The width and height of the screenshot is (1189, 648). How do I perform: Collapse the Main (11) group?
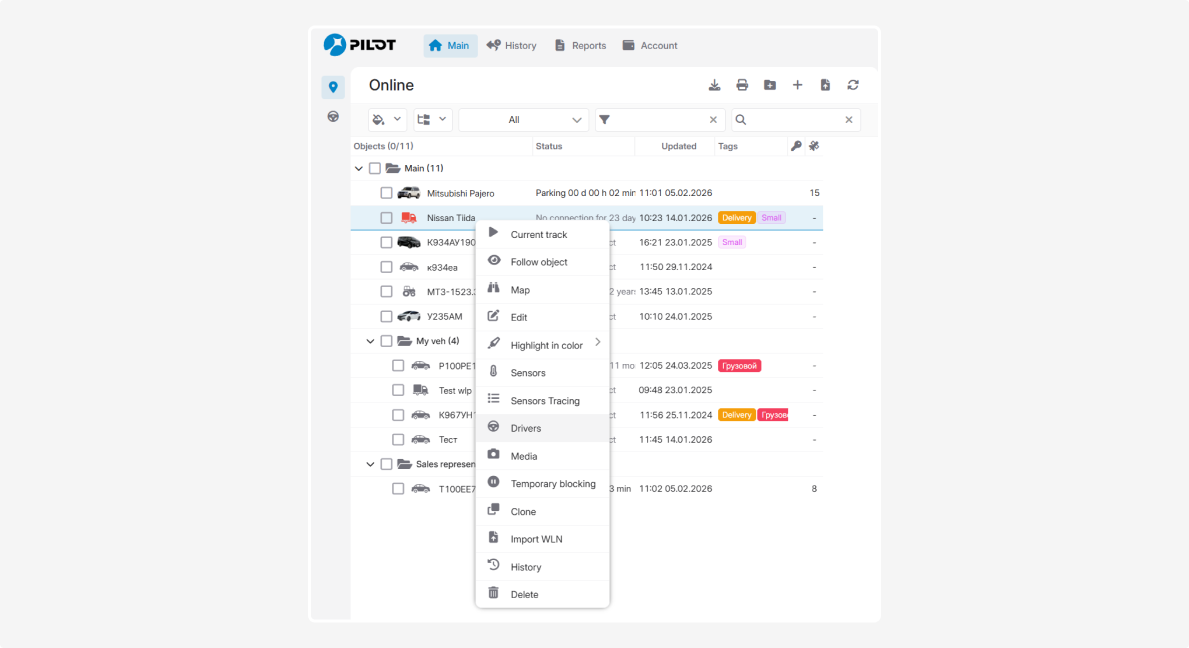click(359, 169)
